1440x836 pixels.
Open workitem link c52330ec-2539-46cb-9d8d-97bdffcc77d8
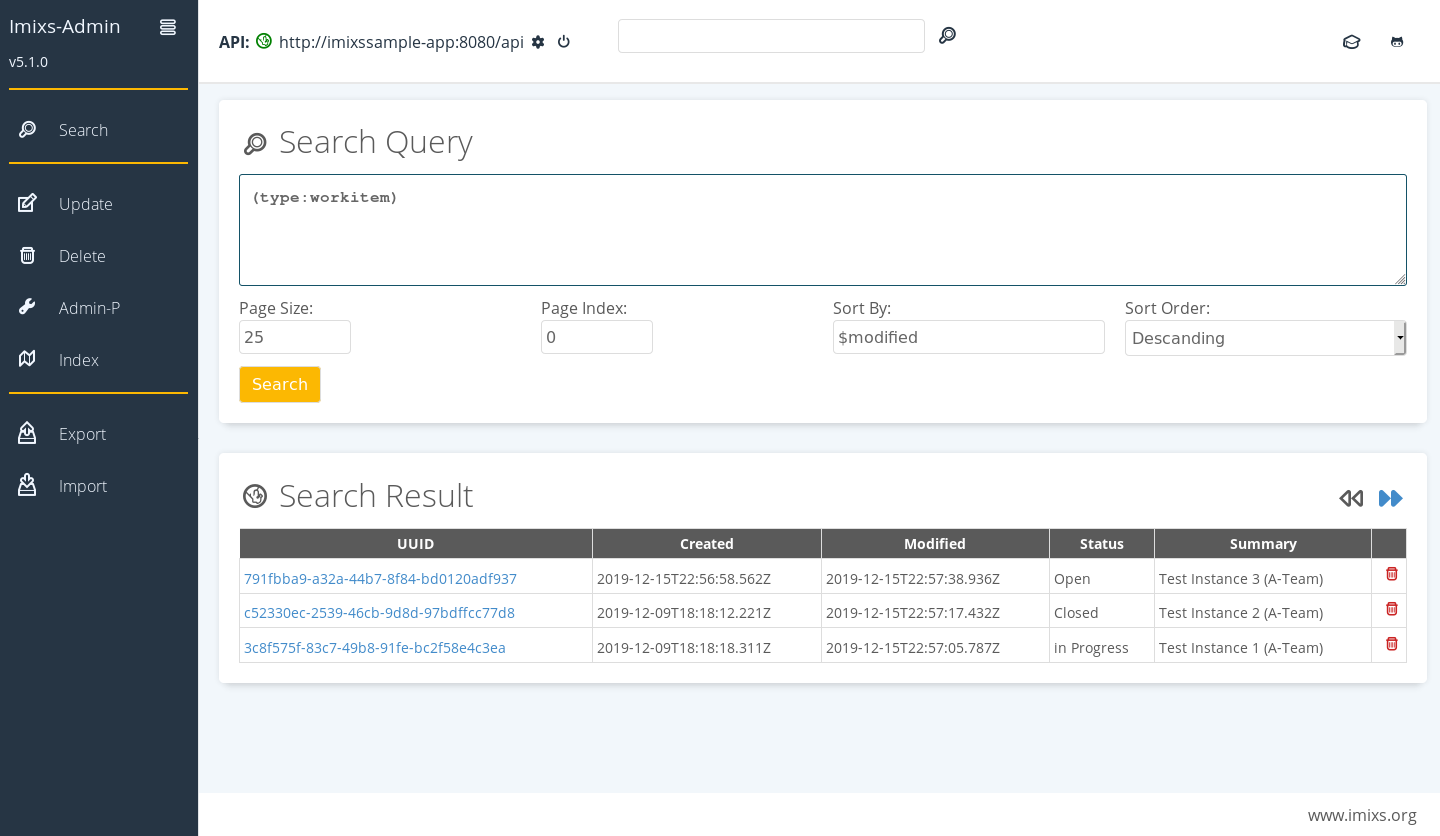click(x=379, y=613)
